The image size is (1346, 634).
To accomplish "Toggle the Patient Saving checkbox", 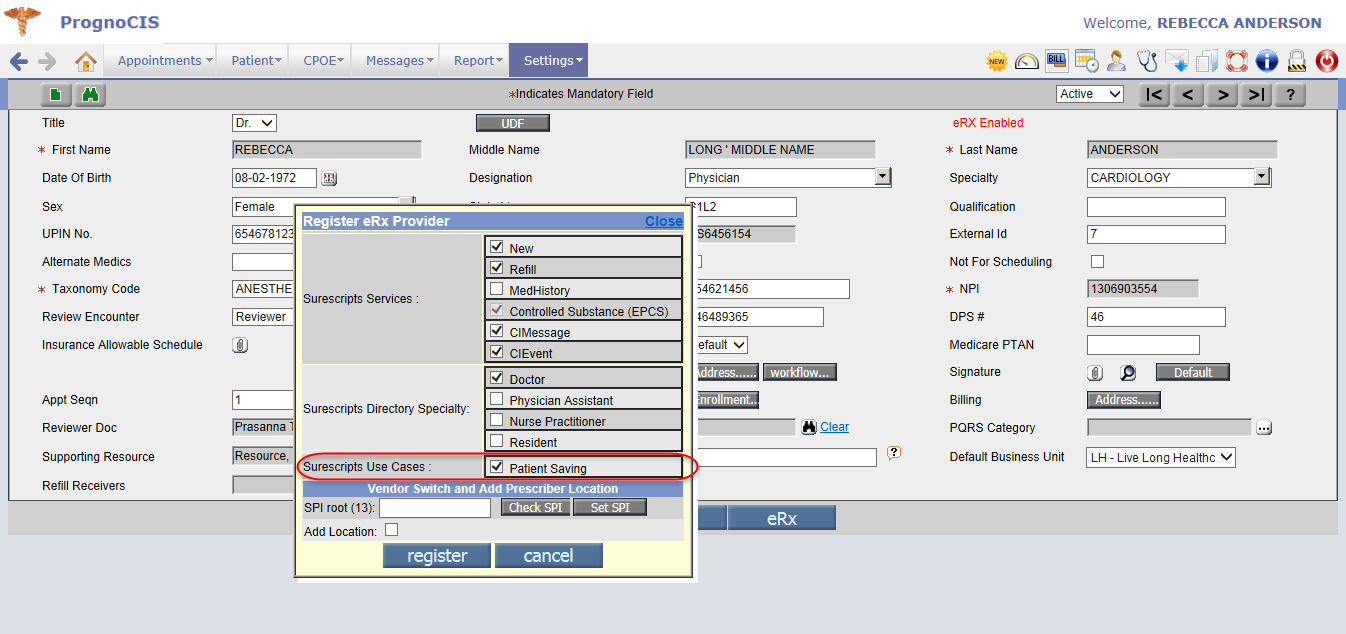I will [496, 466].
